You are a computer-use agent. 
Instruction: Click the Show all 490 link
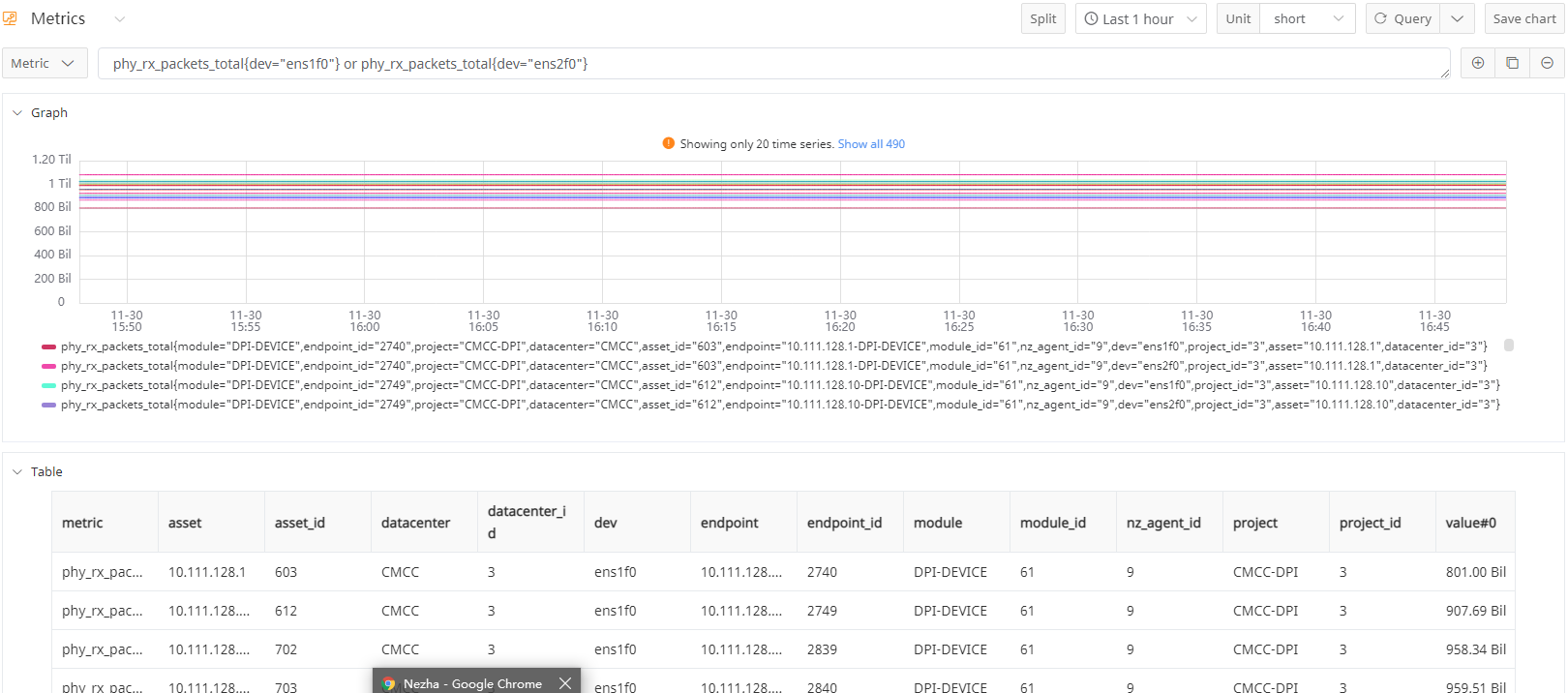point(871,144)
